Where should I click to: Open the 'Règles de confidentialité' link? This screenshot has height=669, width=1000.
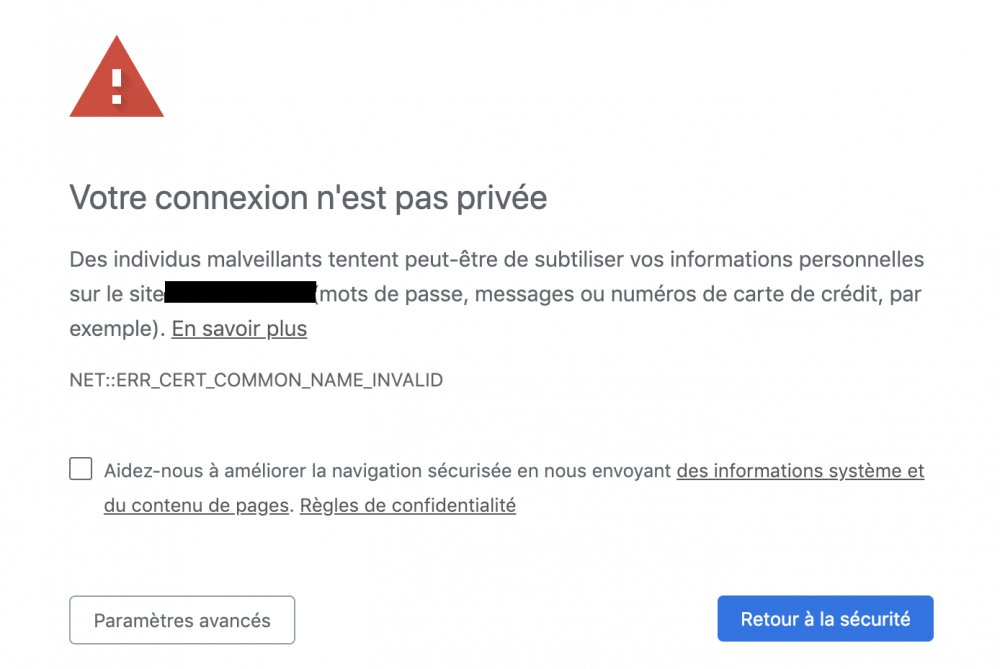[408, 505]
